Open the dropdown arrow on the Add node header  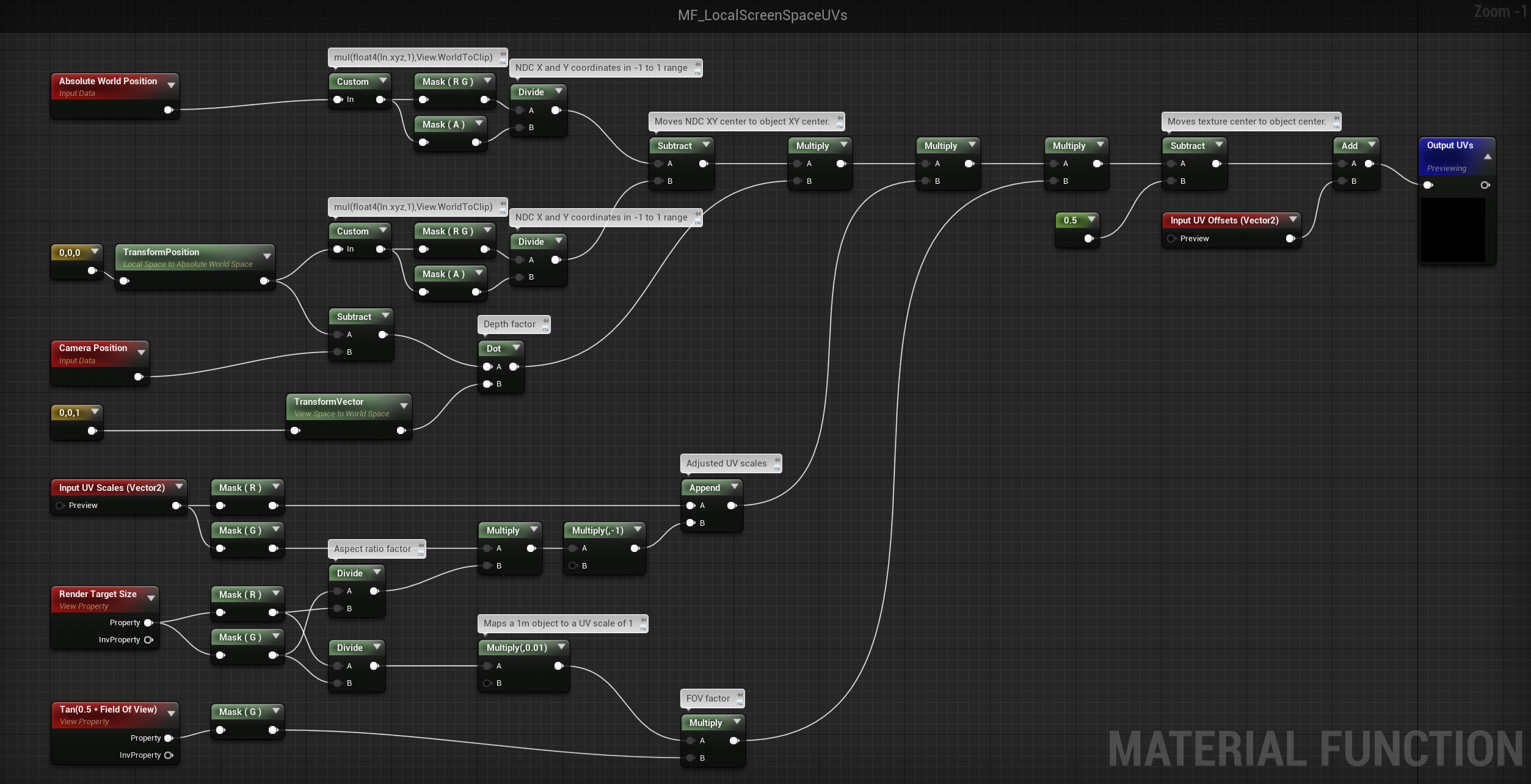[x=1372, y=145]
